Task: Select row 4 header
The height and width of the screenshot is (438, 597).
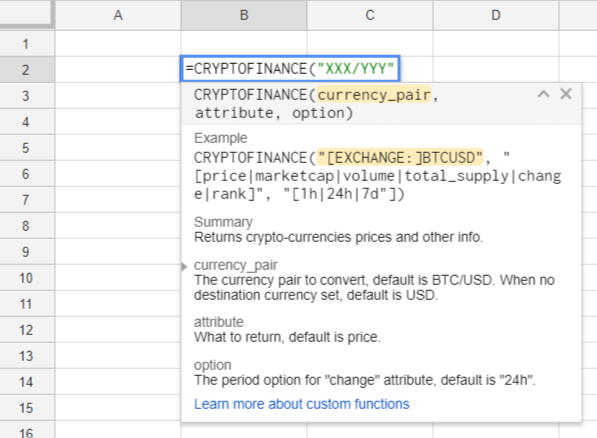Action: [27, 122]
